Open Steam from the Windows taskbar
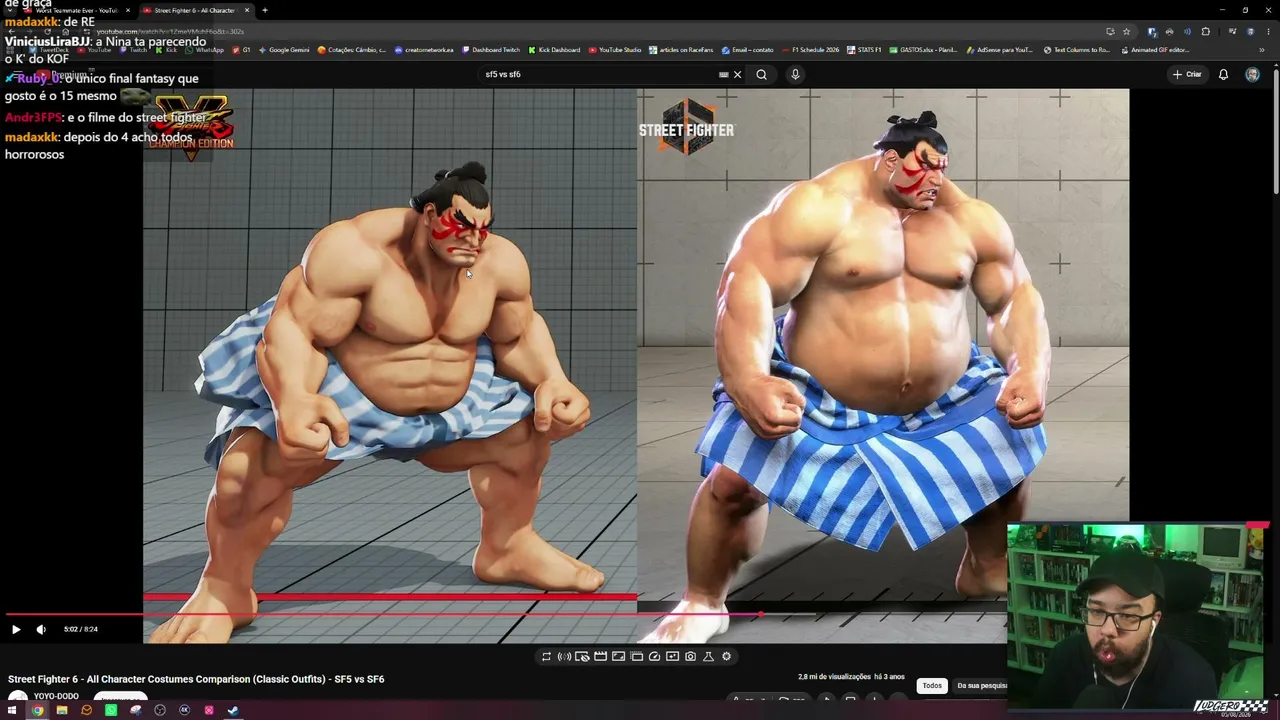This screenshot has width=1280, height=720. pos(233,710)
